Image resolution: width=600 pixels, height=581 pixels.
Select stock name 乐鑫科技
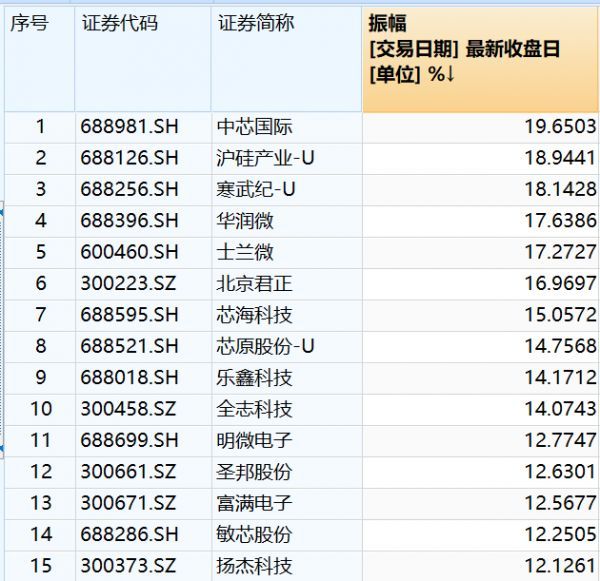pos(254,378)
